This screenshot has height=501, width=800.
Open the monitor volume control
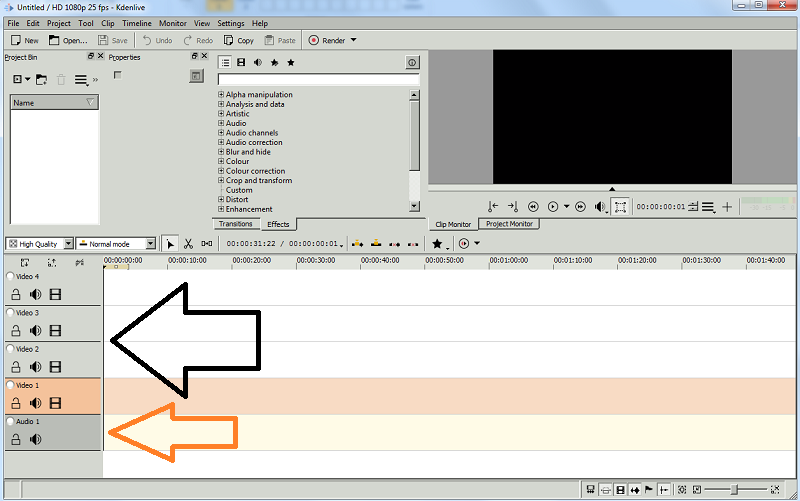(600, 207)
